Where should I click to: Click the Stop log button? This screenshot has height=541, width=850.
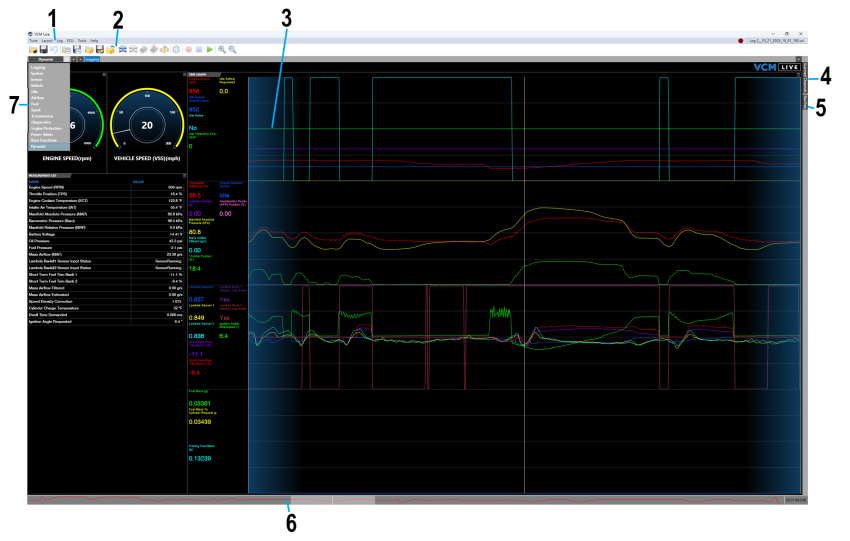click(x=199, y=49)
